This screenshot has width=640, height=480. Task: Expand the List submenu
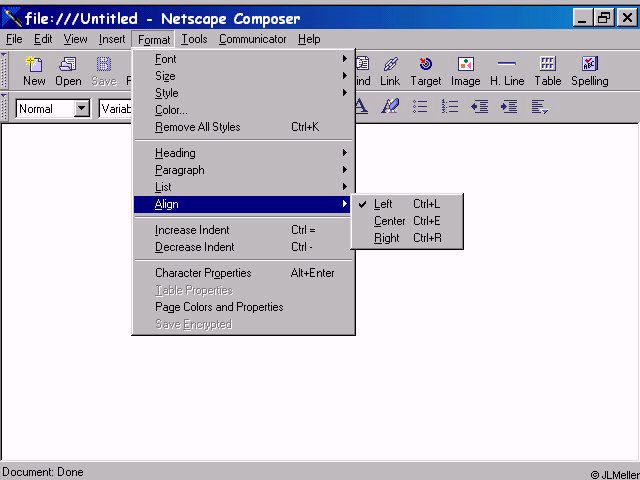point(243,187)
